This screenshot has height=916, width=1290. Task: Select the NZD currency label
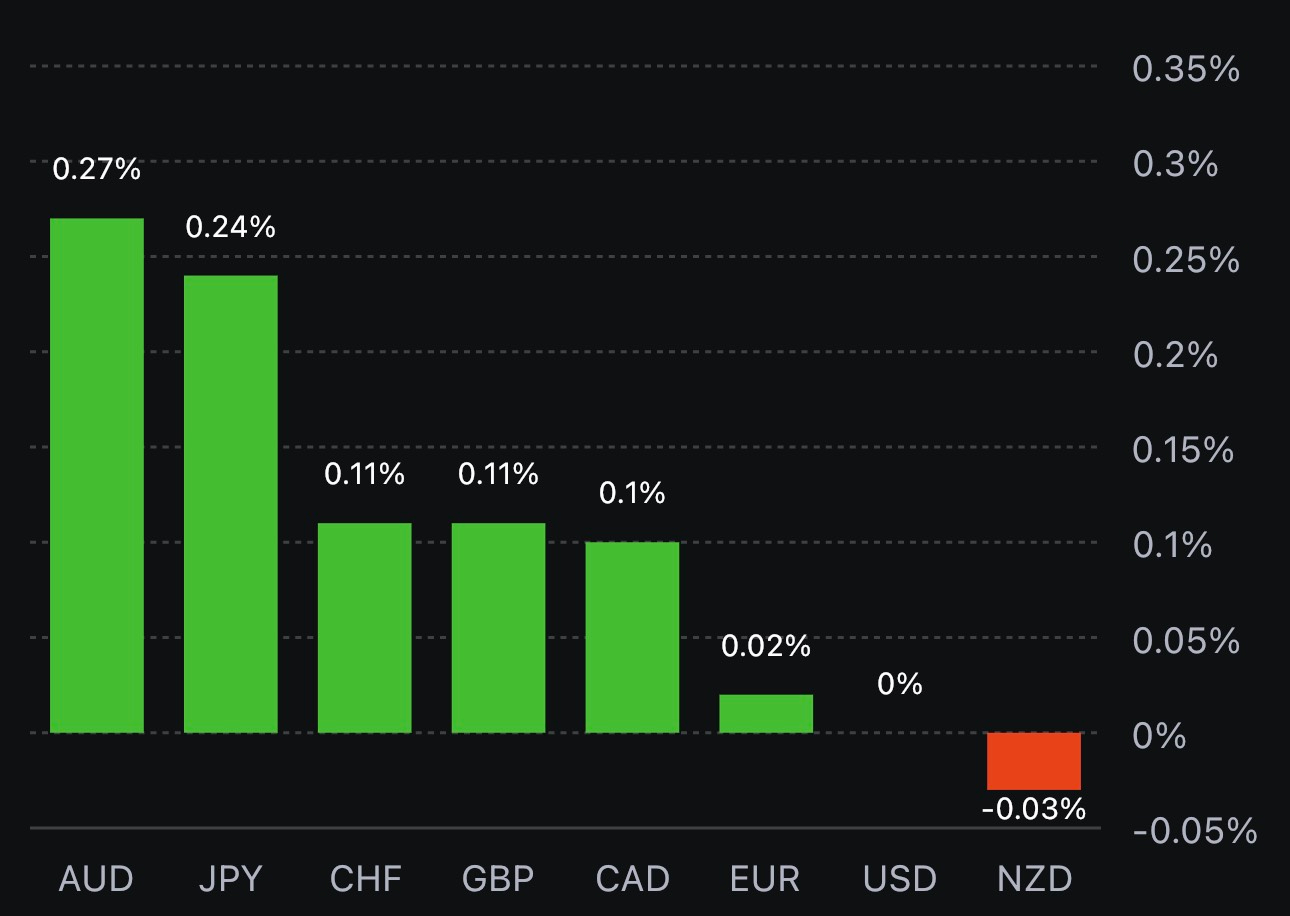pos(1034,879)
